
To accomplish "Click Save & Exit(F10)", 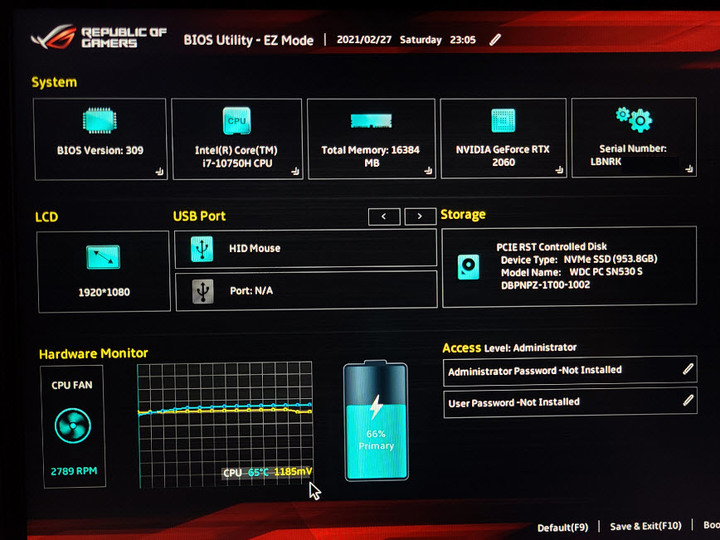I will click(x=646, y=526).
